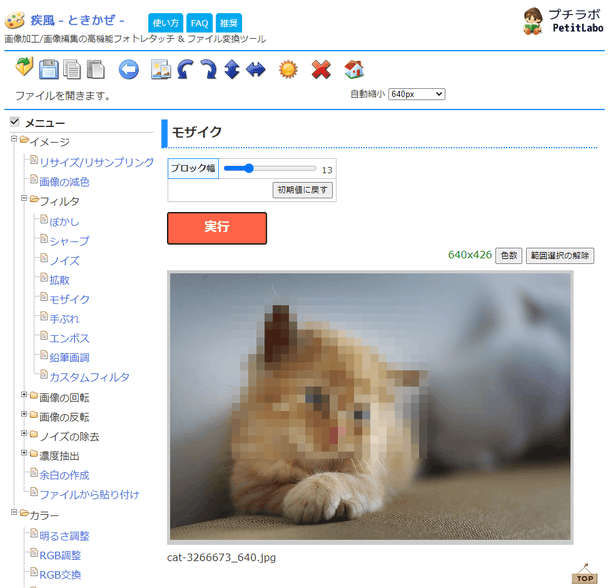The width and height of the screenshot is (608, 588).
Task: Collapse the イメージ folder node
Action: 14,138
